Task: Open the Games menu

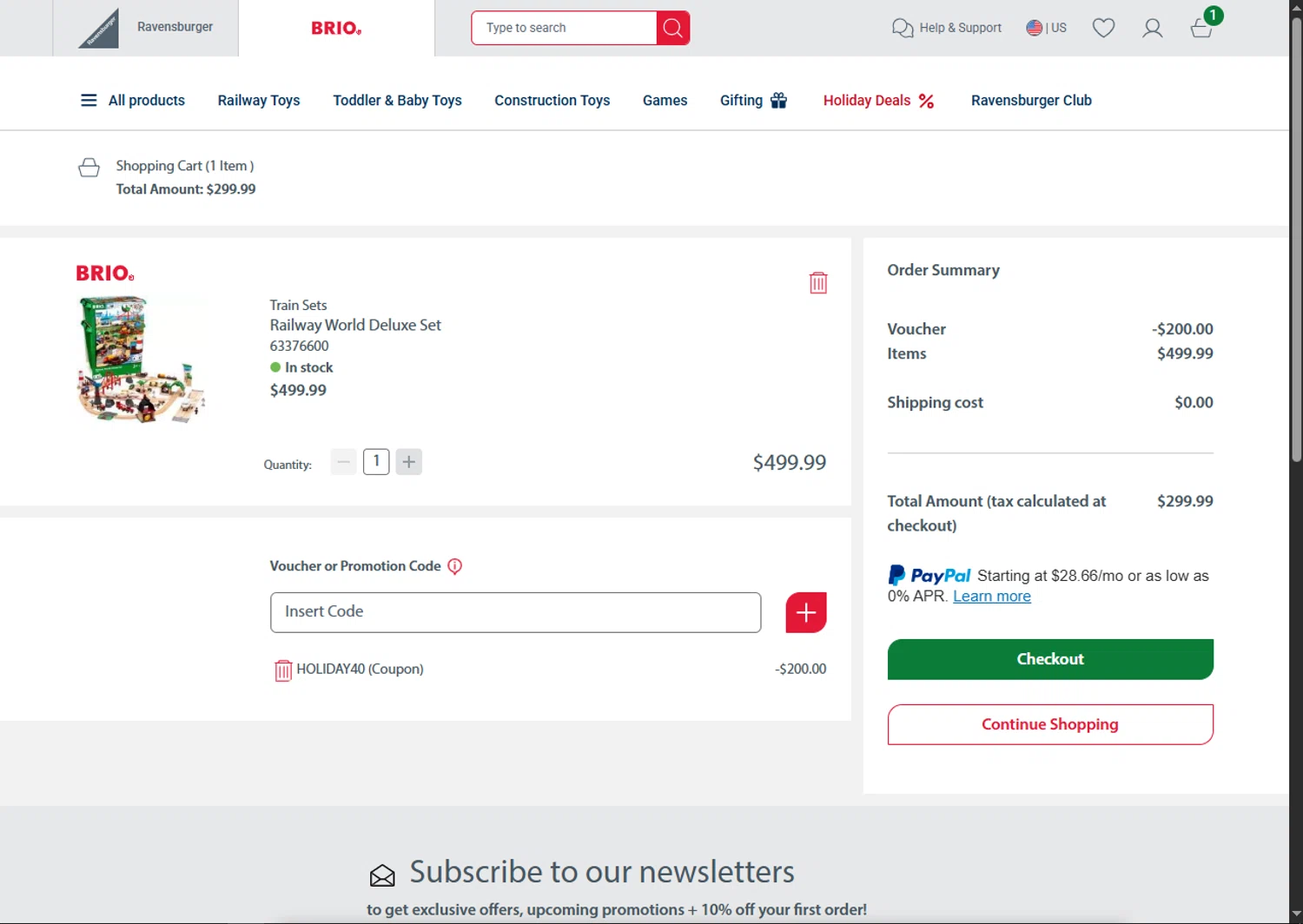Action: coord(665,101)
